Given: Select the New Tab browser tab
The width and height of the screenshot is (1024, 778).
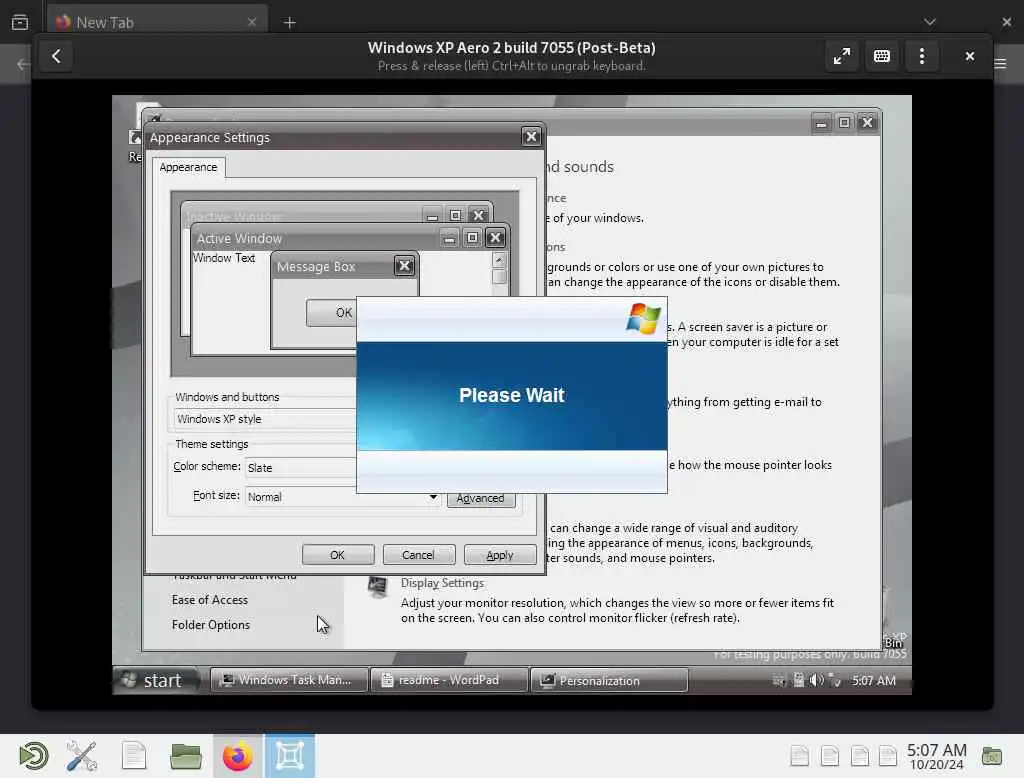Looking at the screenshot, I should [x=157, y=22].
